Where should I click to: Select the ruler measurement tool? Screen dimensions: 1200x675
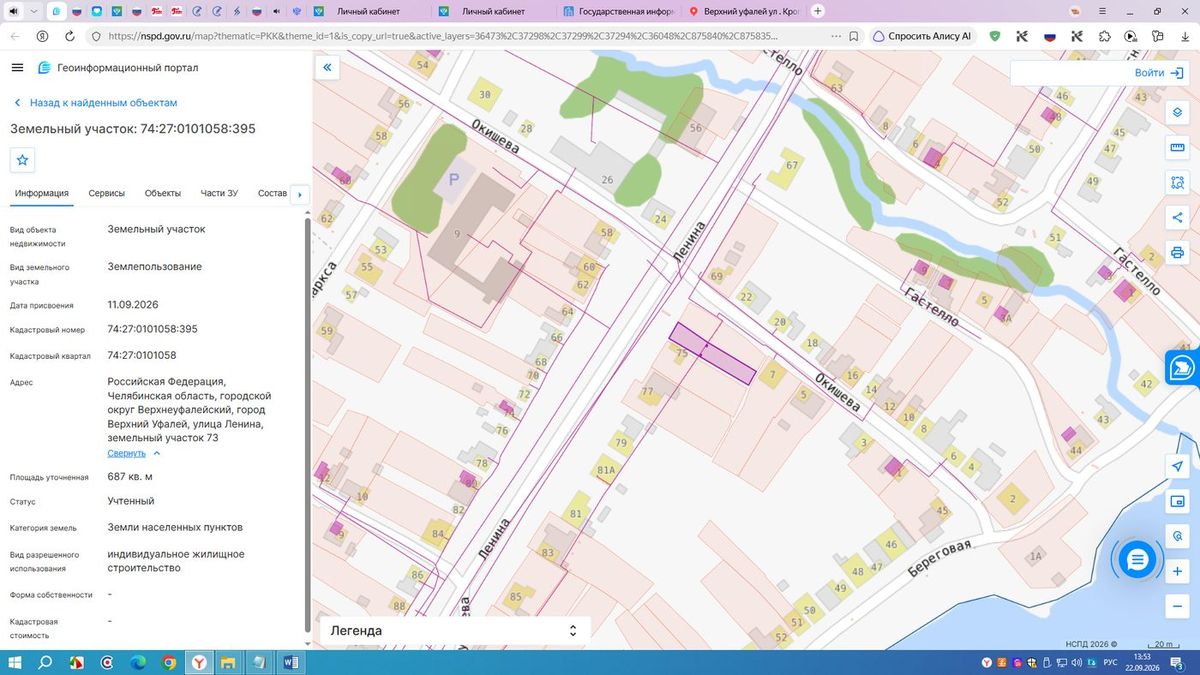click(1177, 147)
